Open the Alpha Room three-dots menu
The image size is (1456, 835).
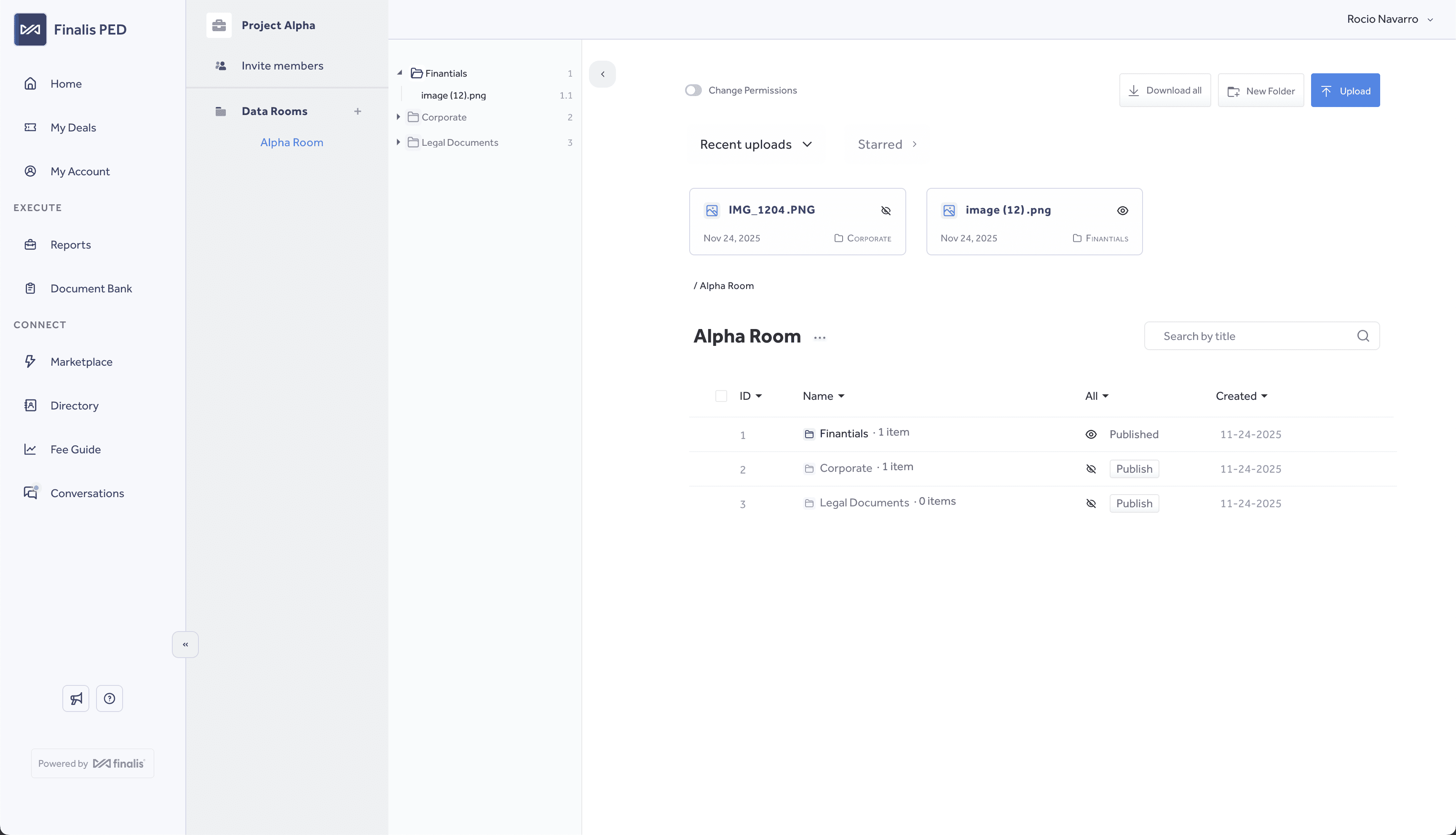click(x=819, y=338)
